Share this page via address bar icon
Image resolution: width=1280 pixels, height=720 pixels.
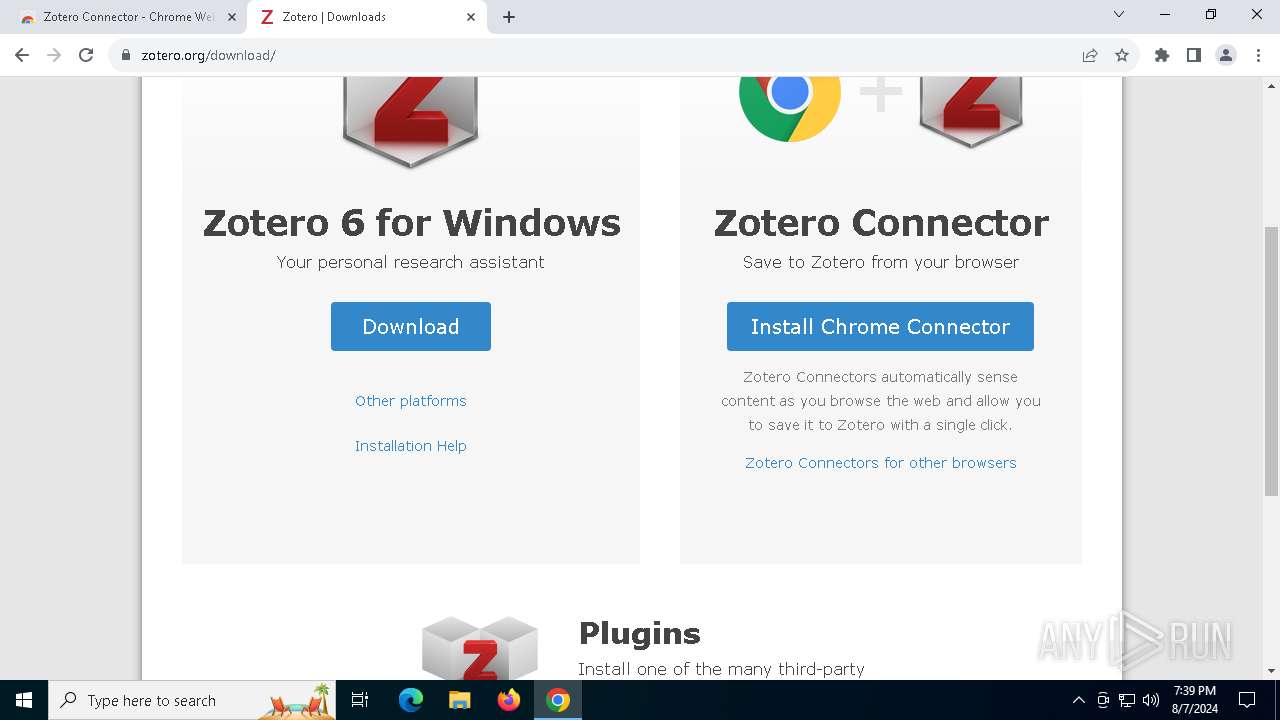click(x=1090, y=55)
